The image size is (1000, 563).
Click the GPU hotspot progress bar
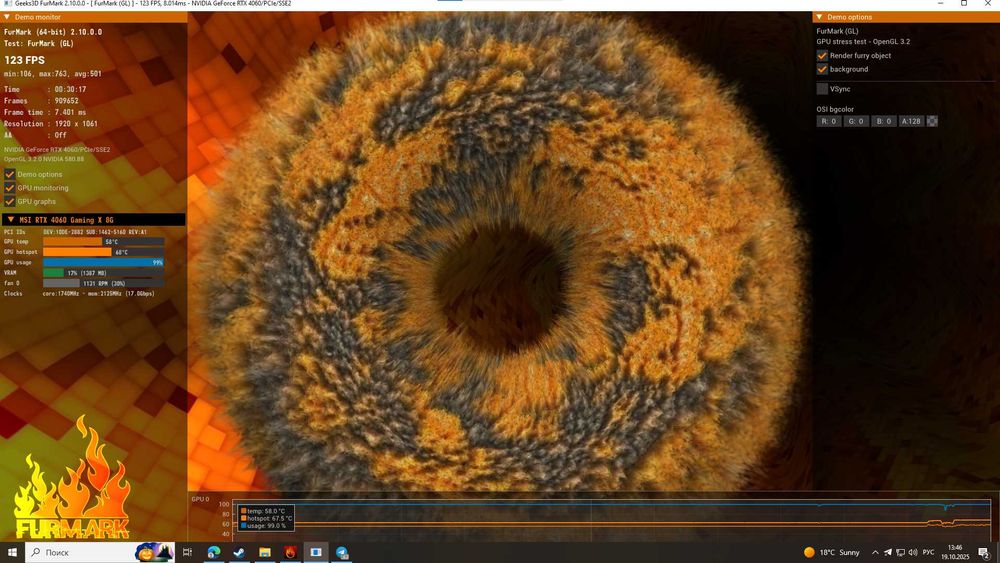pyautogui.click(x=103, y=252)
